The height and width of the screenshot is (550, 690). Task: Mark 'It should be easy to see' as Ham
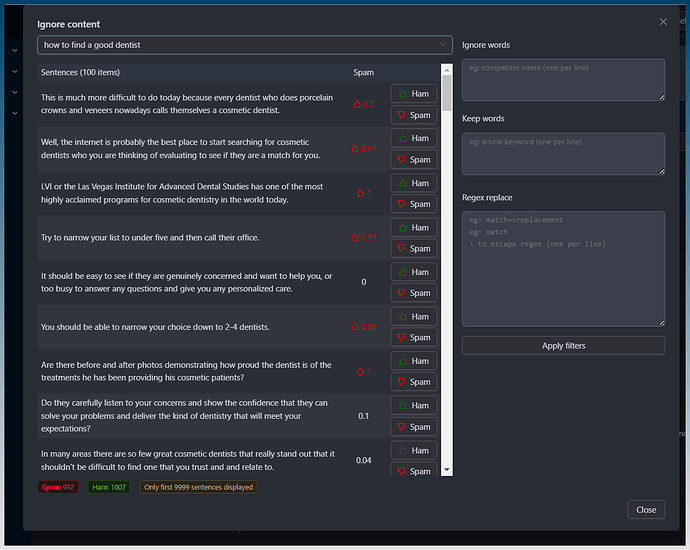tap(413, 272)
